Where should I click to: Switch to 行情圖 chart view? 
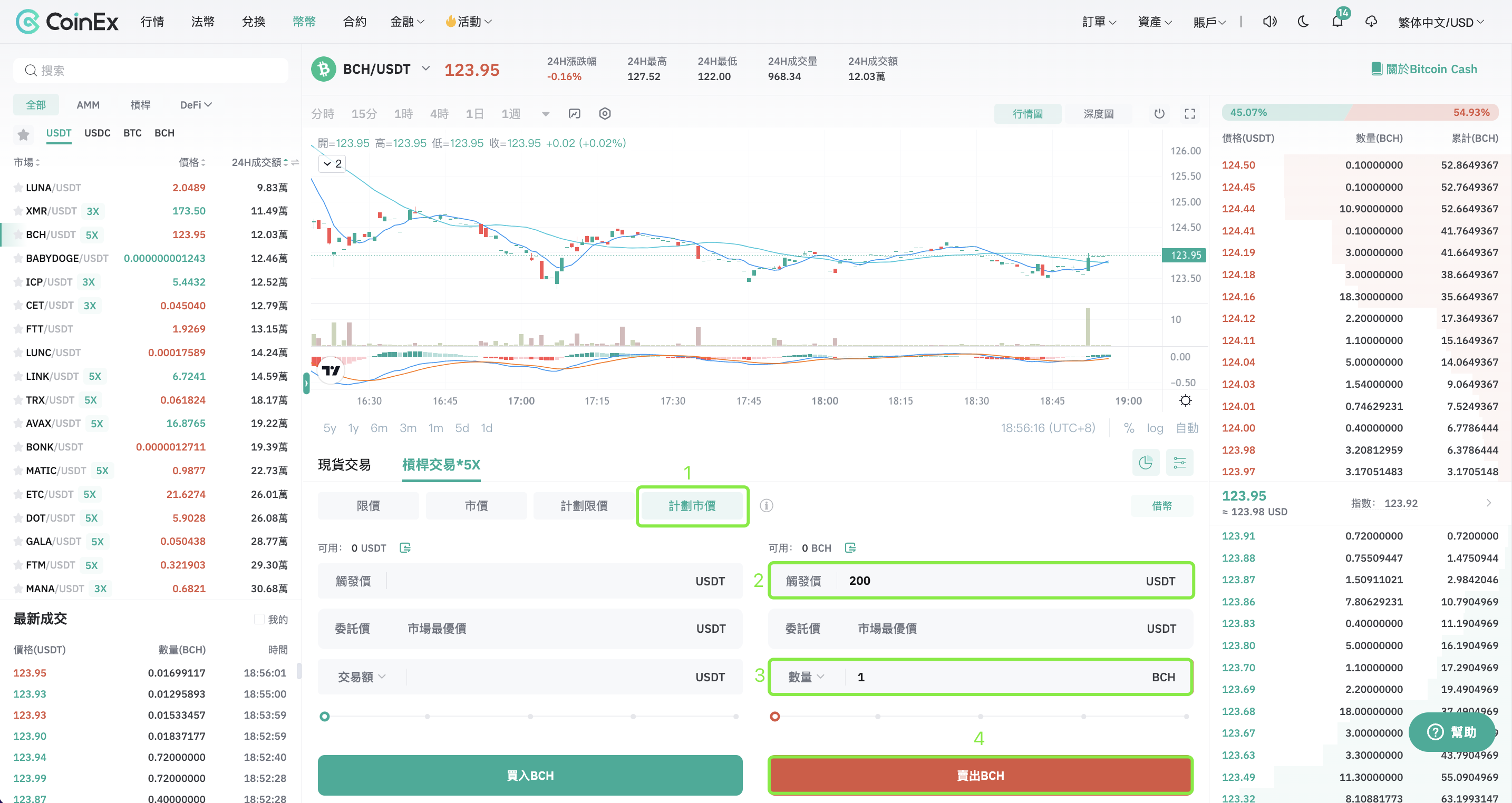[x=1028, y=114]
